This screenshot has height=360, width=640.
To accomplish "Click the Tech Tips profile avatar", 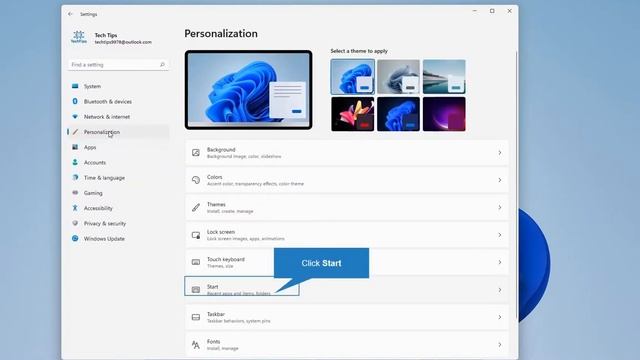I will [79, 37].
